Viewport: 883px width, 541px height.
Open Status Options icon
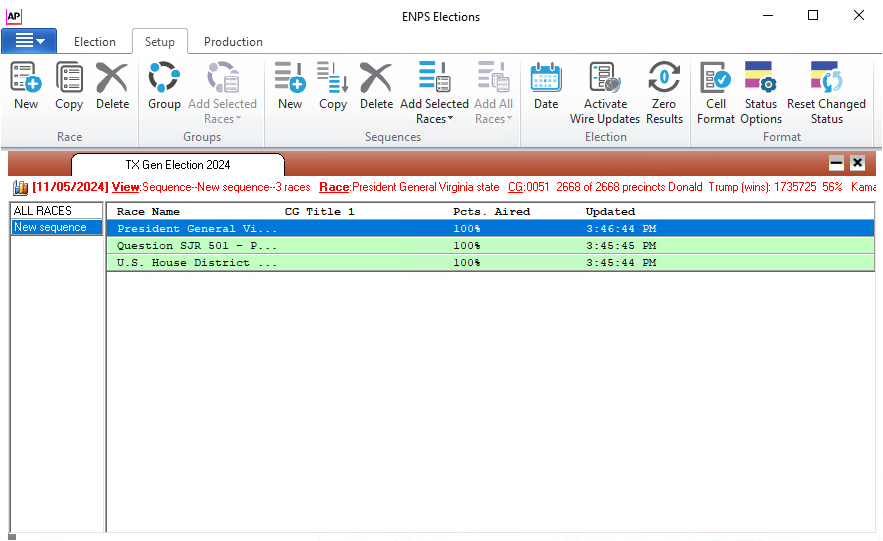pos(761,77)
